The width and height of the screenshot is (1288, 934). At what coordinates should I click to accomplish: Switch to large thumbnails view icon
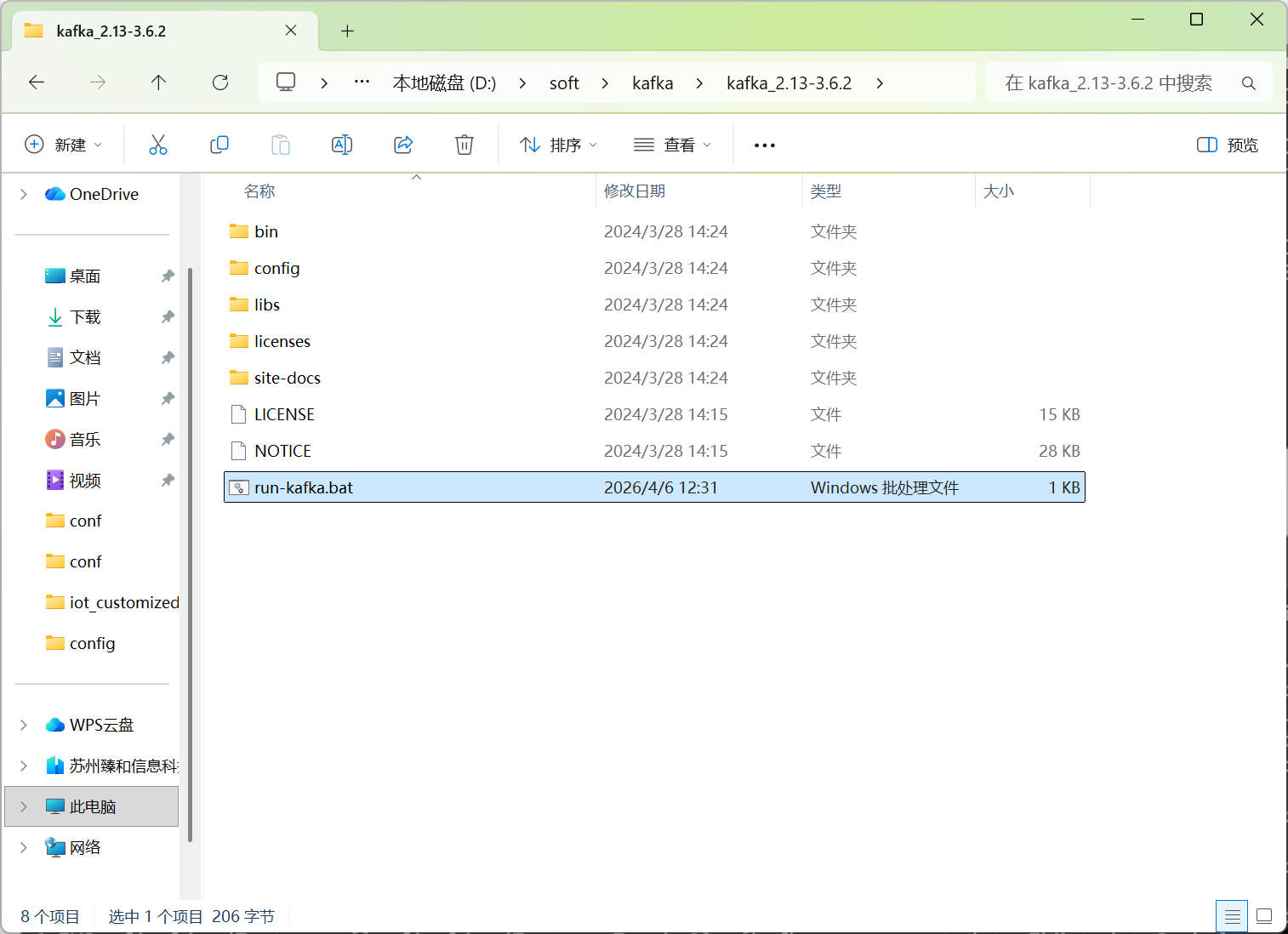click(x=1264, y=916)
